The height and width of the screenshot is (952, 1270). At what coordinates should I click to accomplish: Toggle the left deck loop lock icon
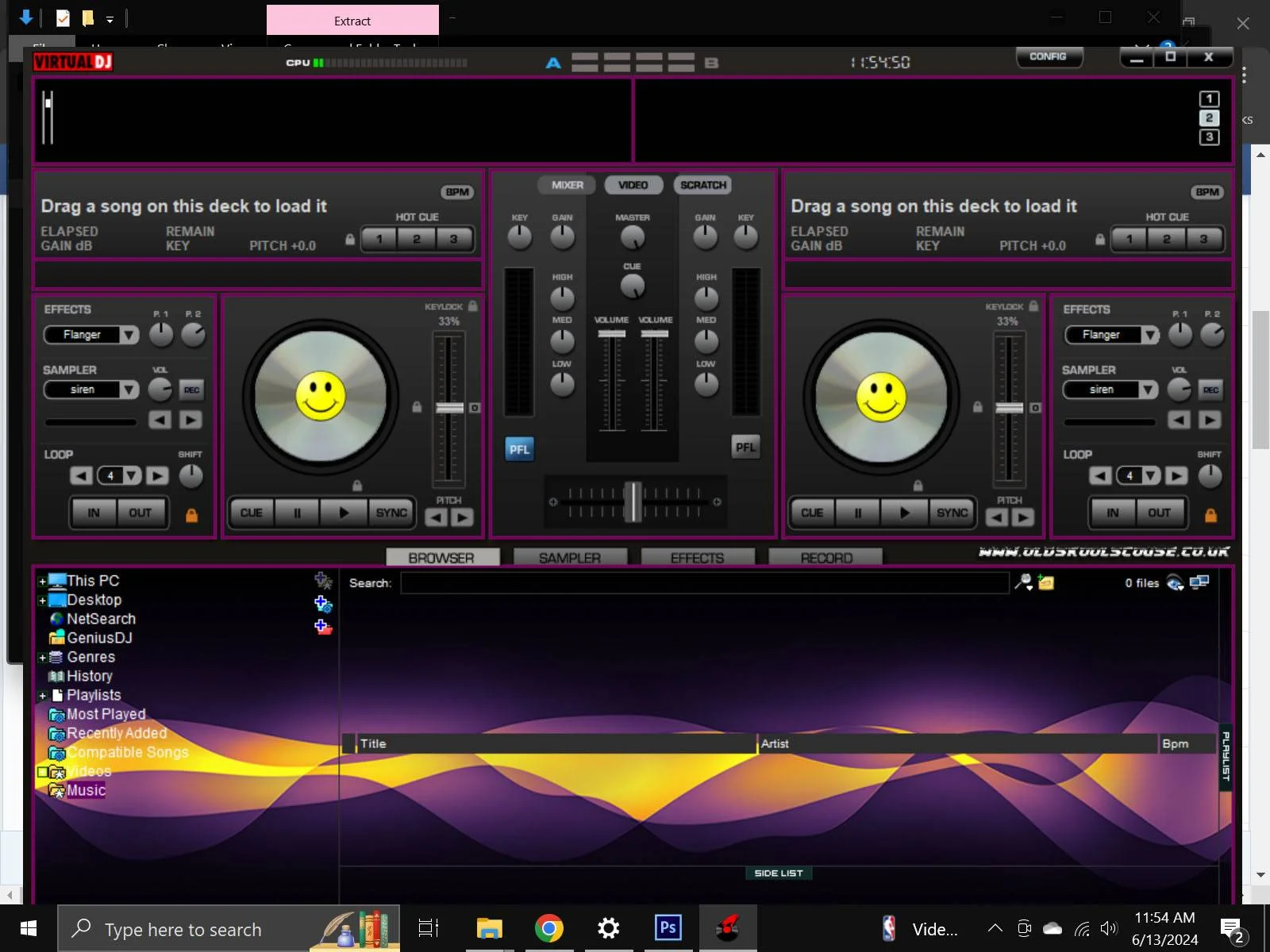point(191,515)
